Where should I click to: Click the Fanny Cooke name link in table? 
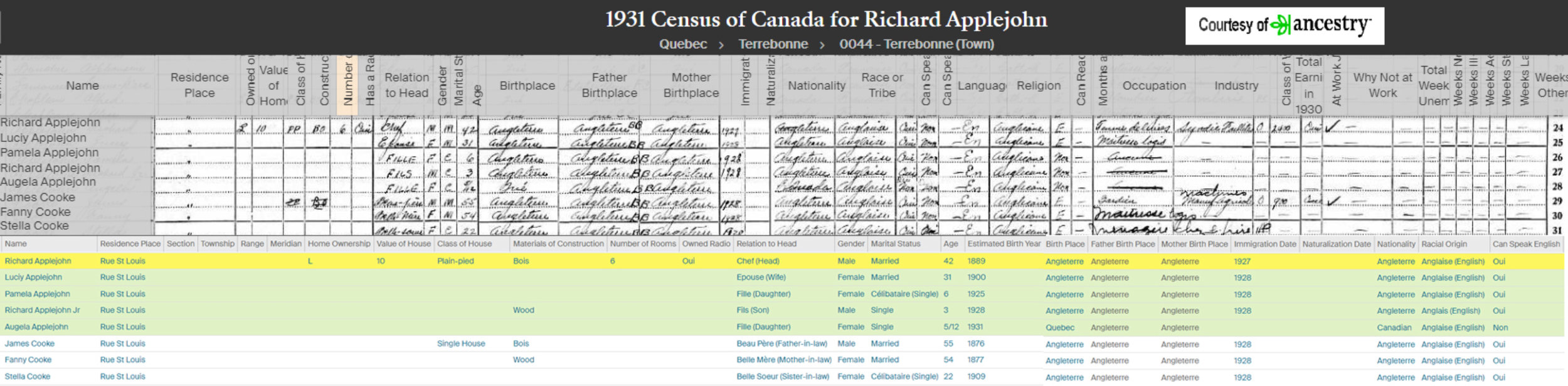[28, 360]
